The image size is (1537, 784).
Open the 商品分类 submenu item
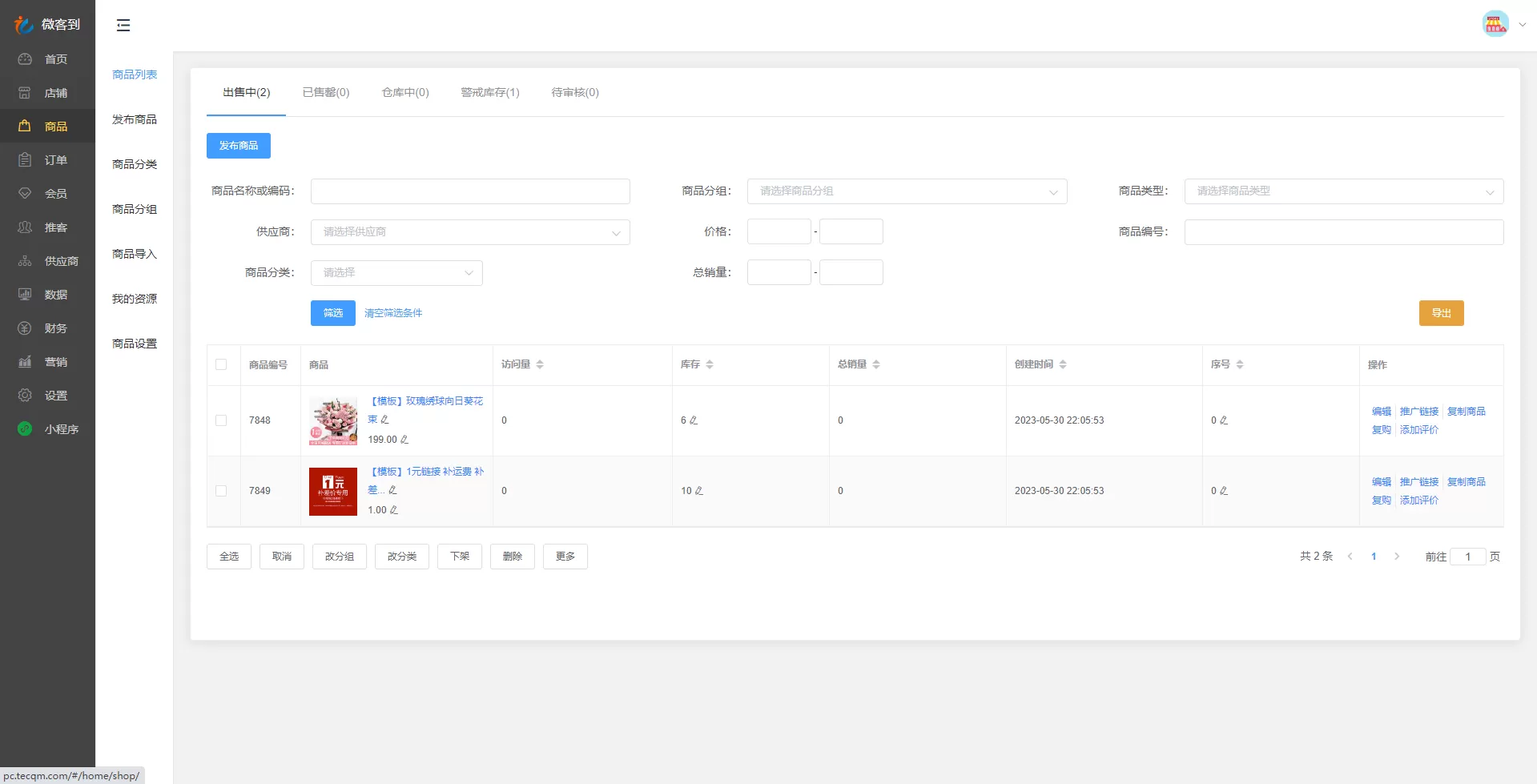pyautogui.click(x=135, y=164)
